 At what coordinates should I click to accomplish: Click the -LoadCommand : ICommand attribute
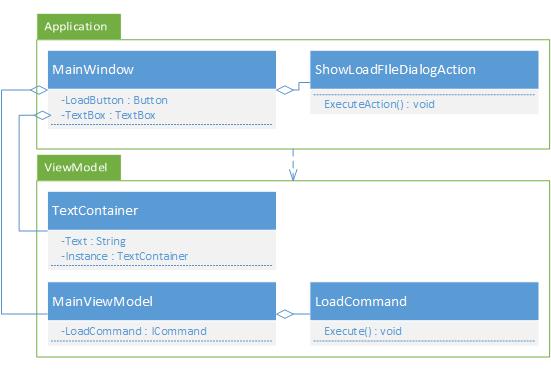click(x=134, y=331)
